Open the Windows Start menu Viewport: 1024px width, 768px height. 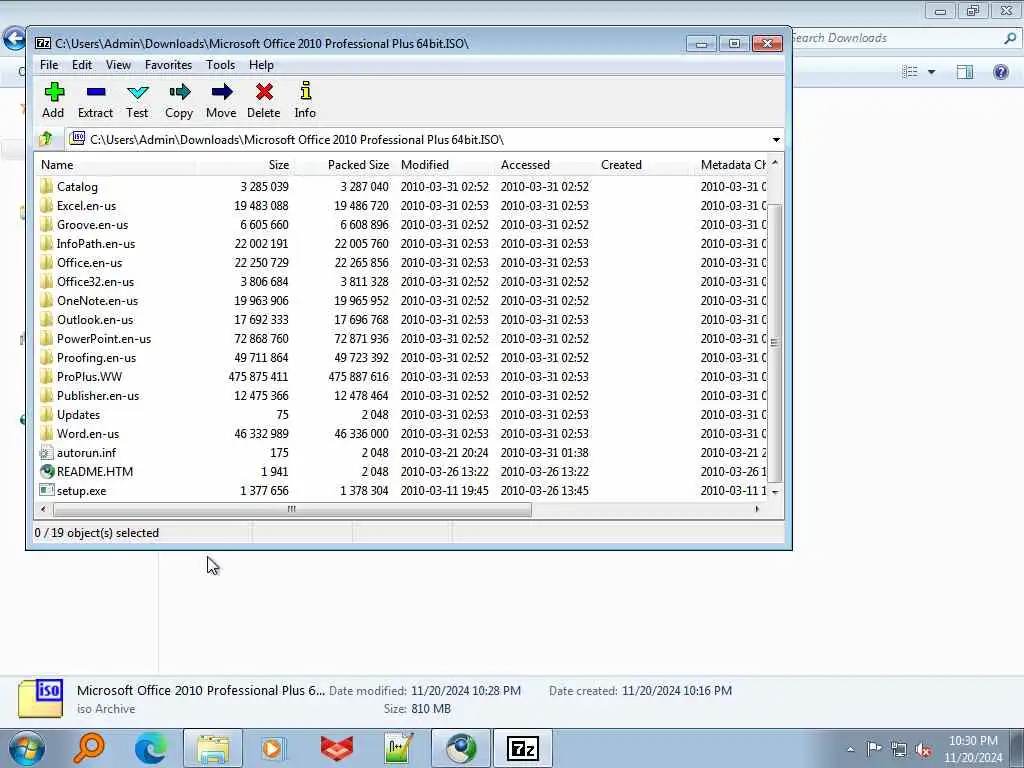coord(27,748)
